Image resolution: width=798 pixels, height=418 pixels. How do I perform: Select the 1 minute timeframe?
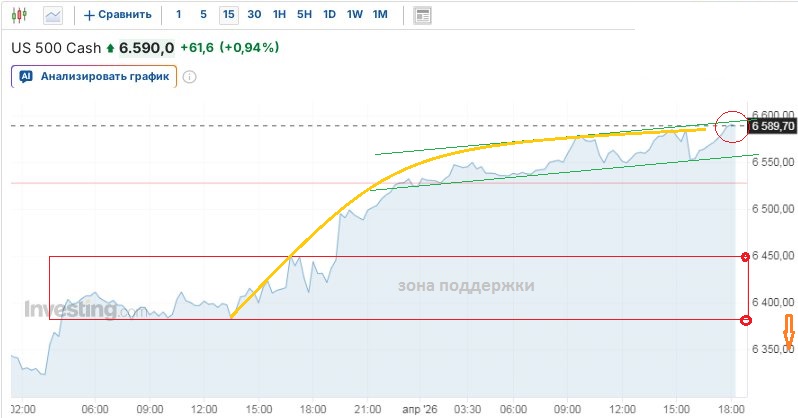[x=179, y=15]
